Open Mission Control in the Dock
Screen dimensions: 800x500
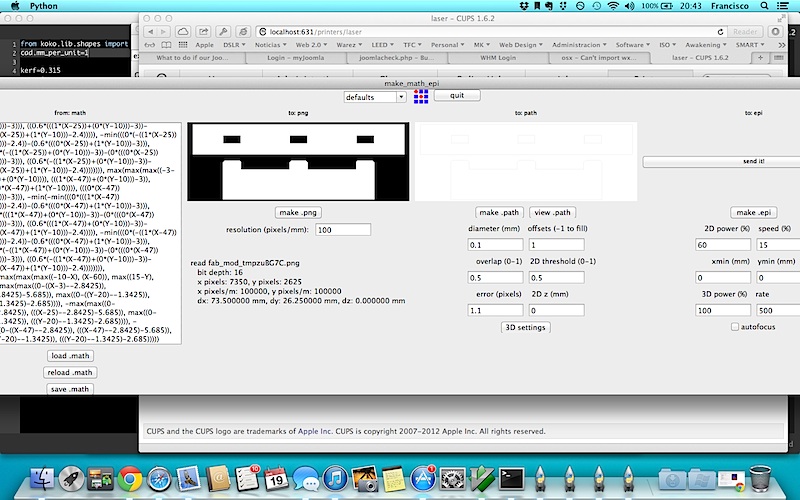tap(101, 479)
